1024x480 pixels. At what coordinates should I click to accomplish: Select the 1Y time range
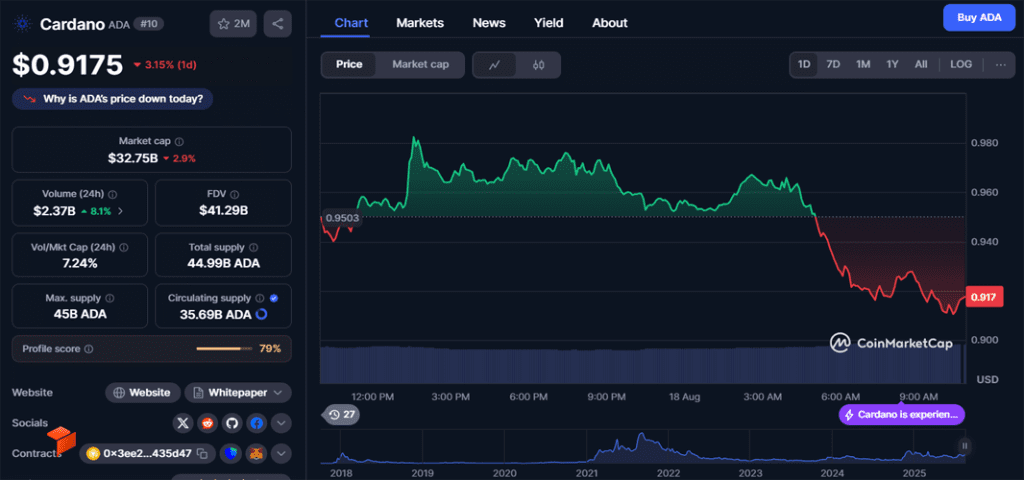click(892, 65)
